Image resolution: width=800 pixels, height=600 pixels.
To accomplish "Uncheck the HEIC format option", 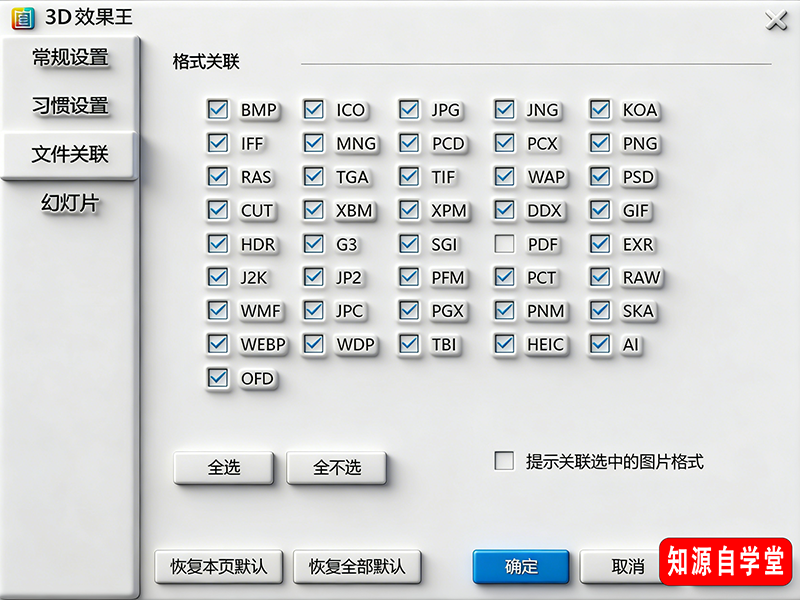I will (x=504, y=345).
